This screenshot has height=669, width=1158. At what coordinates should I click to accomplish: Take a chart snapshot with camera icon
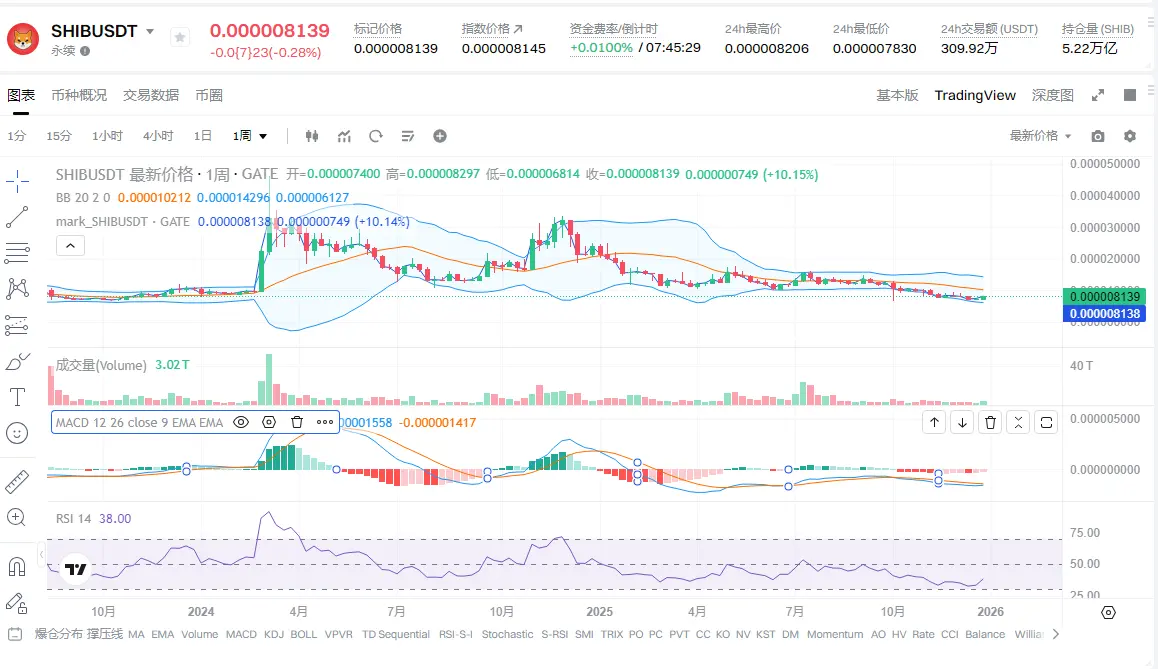click(1098, 136)
